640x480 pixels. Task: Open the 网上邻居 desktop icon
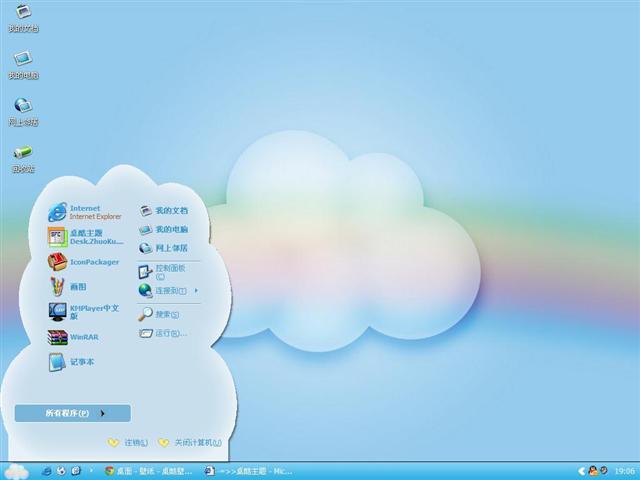pos(23,112)
